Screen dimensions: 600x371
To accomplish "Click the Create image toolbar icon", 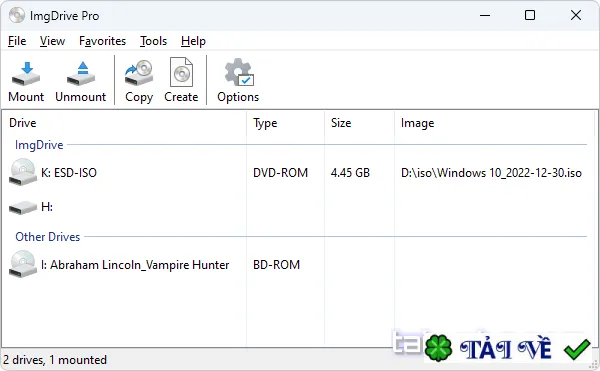I will [181, 72].
